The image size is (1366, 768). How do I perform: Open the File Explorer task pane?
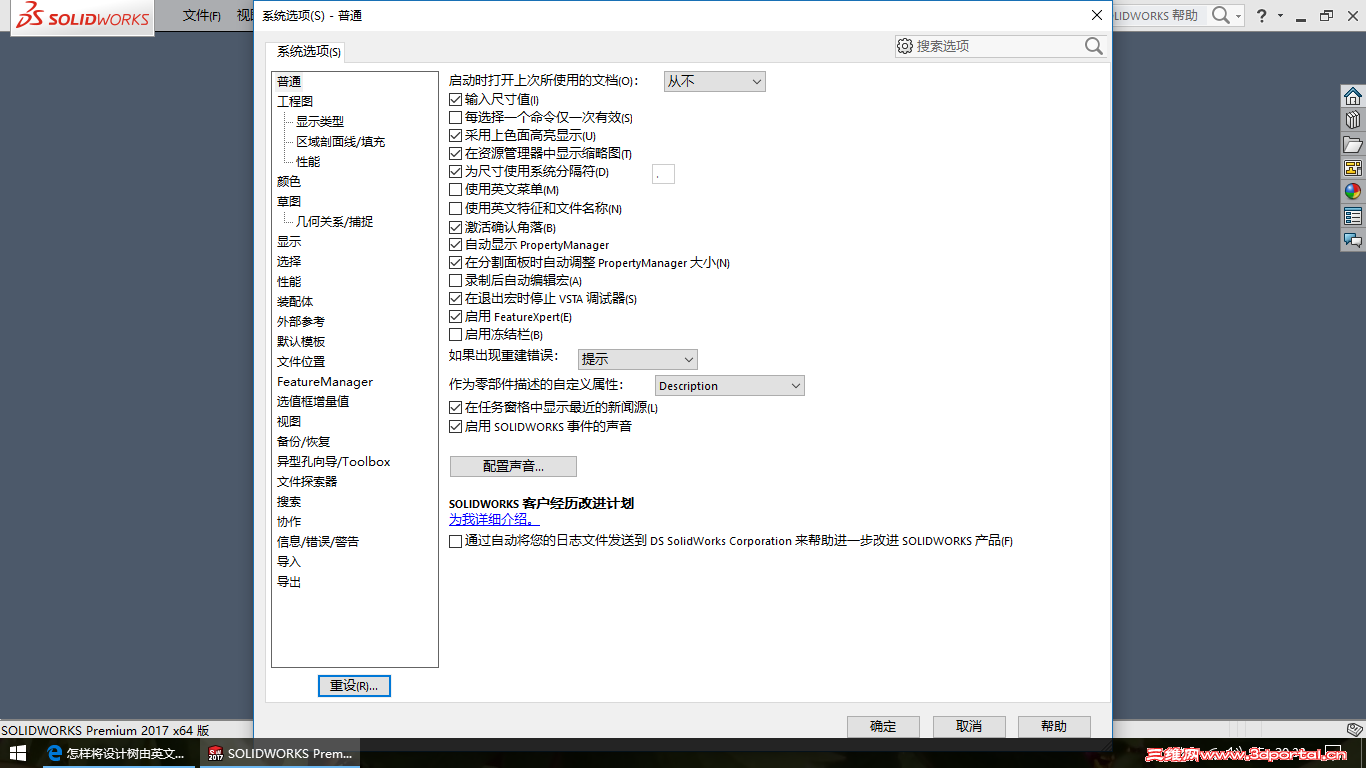1354,144
